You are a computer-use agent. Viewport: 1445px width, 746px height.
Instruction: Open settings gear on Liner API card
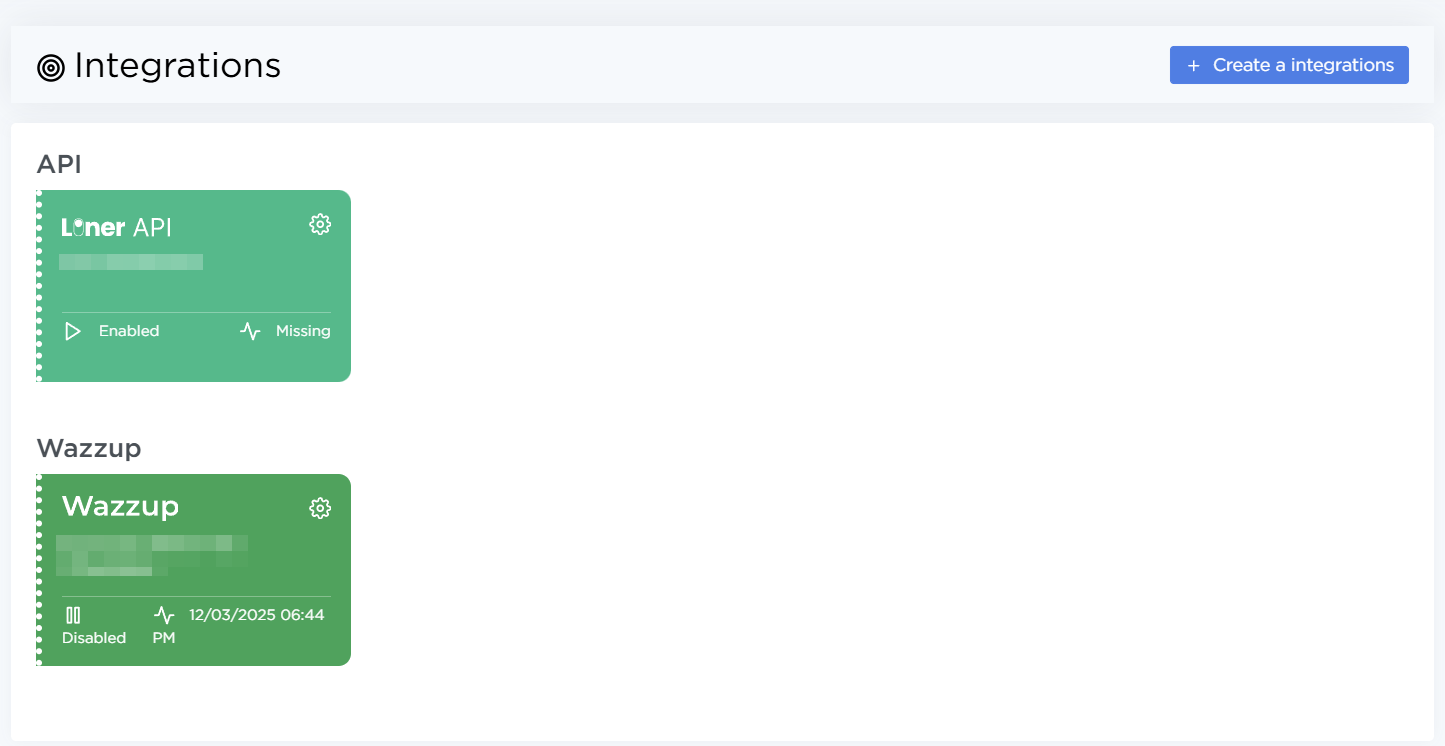pos(320,224)
